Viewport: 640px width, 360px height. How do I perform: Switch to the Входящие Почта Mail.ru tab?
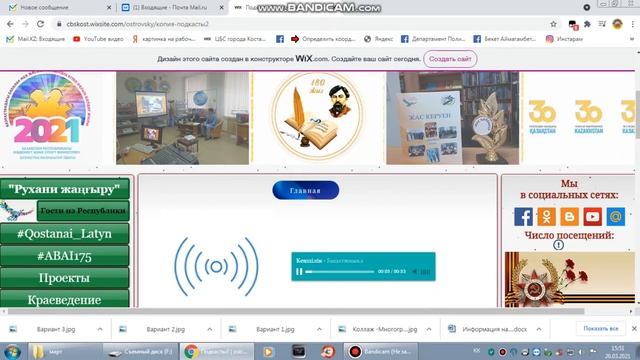tap(172, 7)
